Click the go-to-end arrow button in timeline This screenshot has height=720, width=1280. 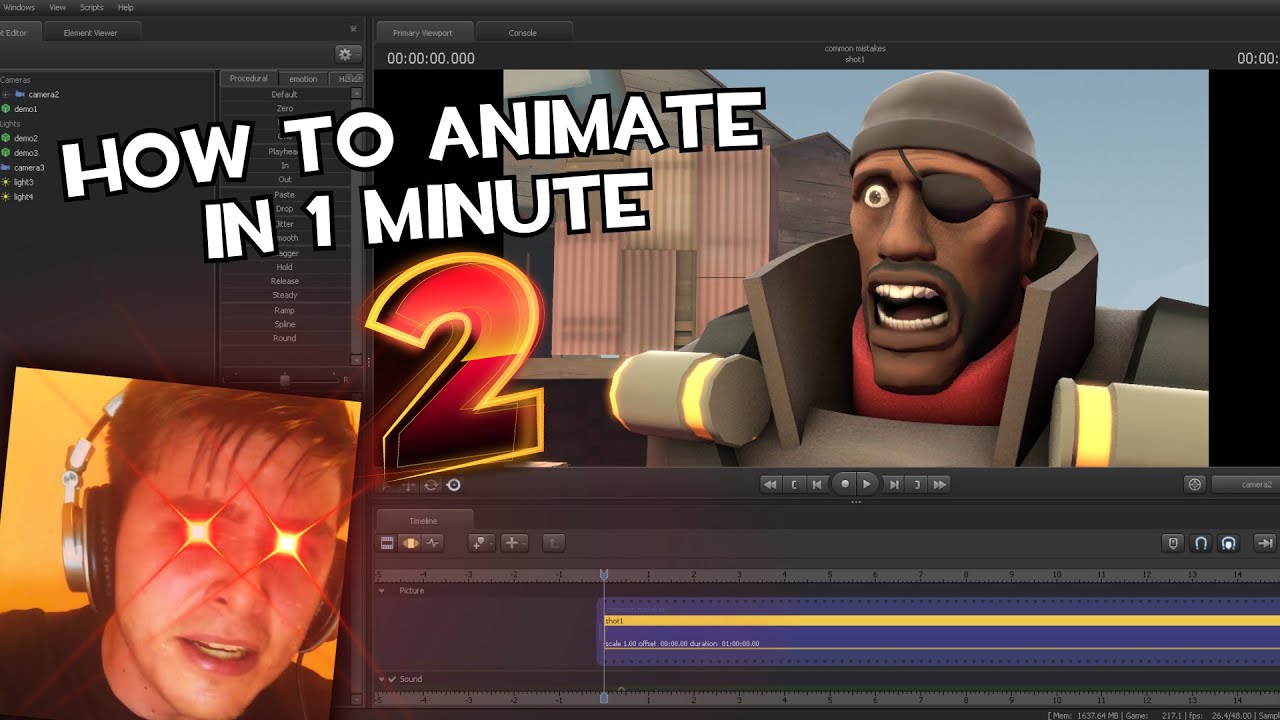(x=1265, y=543)
